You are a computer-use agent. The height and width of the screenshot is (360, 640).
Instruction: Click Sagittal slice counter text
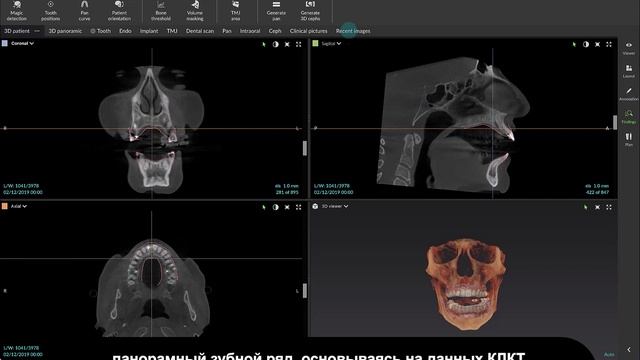[x=597, y=192]
